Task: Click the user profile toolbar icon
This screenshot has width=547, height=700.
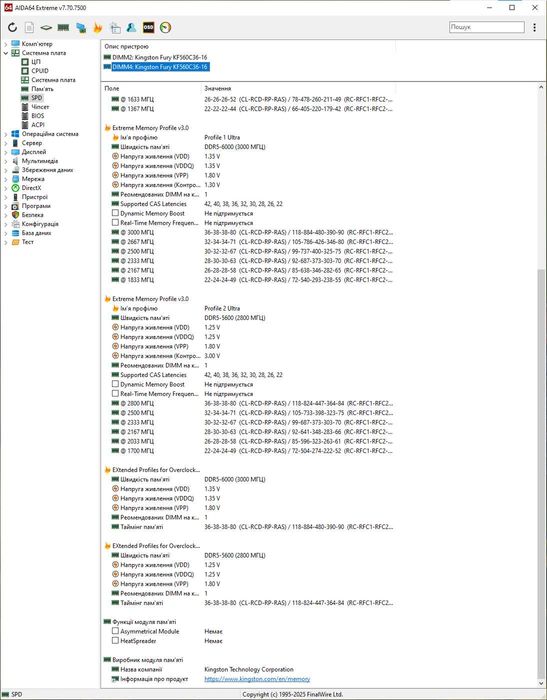Action: click(131, 27)
